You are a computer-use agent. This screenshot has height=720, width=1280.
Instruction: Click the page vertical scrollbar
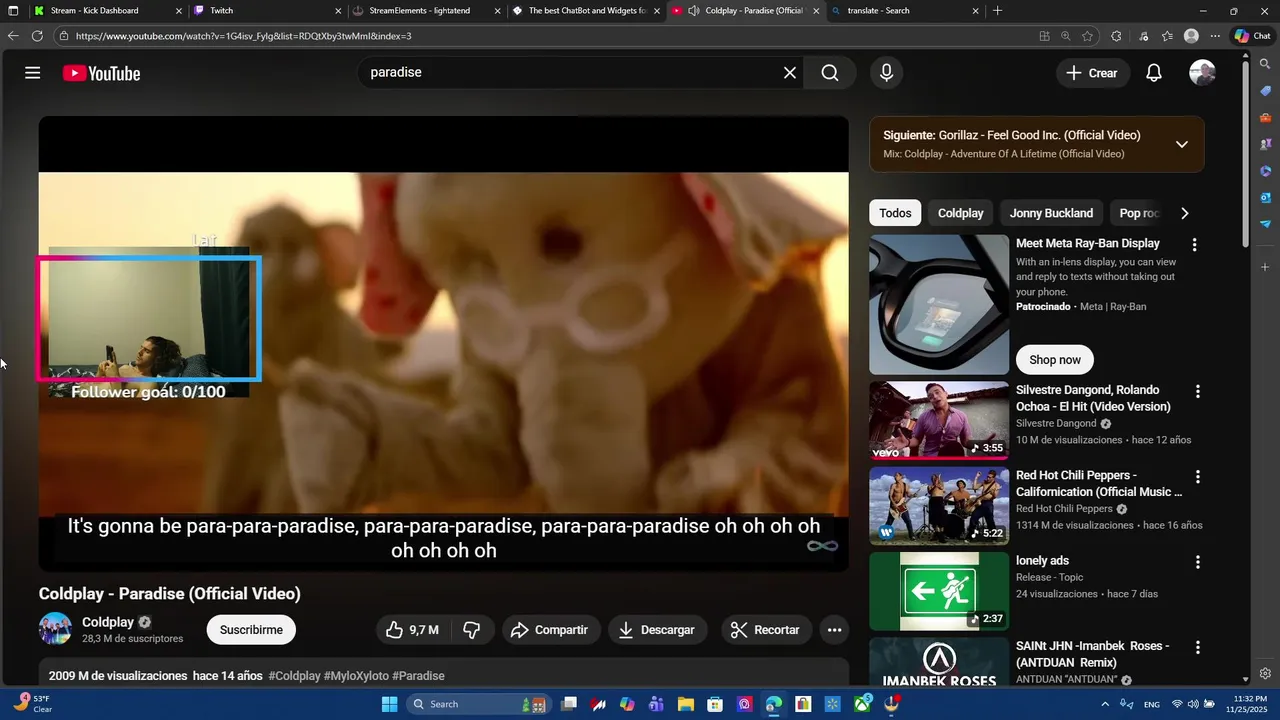click(x=1245, y=153)
